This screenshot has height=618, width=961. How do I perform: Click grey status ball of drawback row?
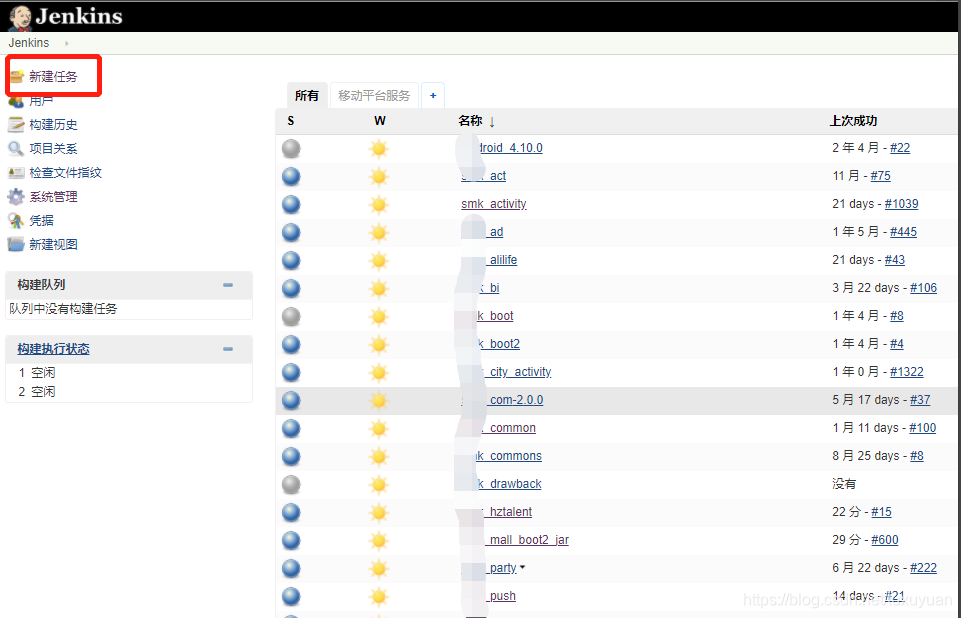coord(291,484)
